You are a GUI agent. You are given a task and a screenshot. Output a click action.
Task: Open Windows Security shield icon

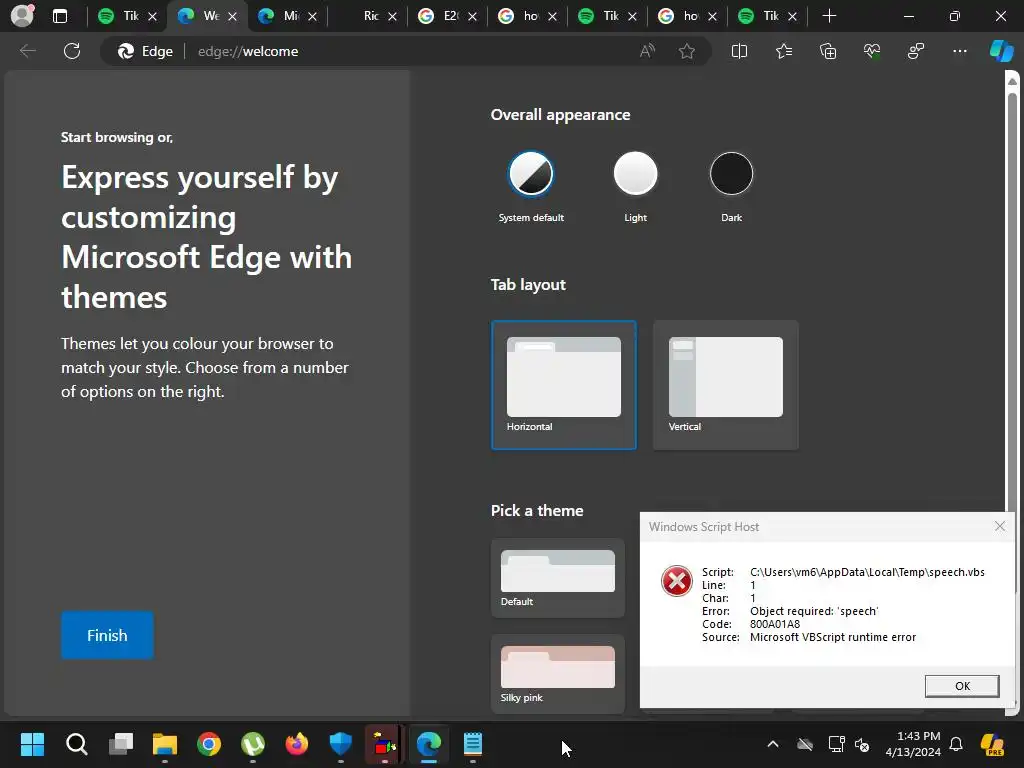[341, 744]
